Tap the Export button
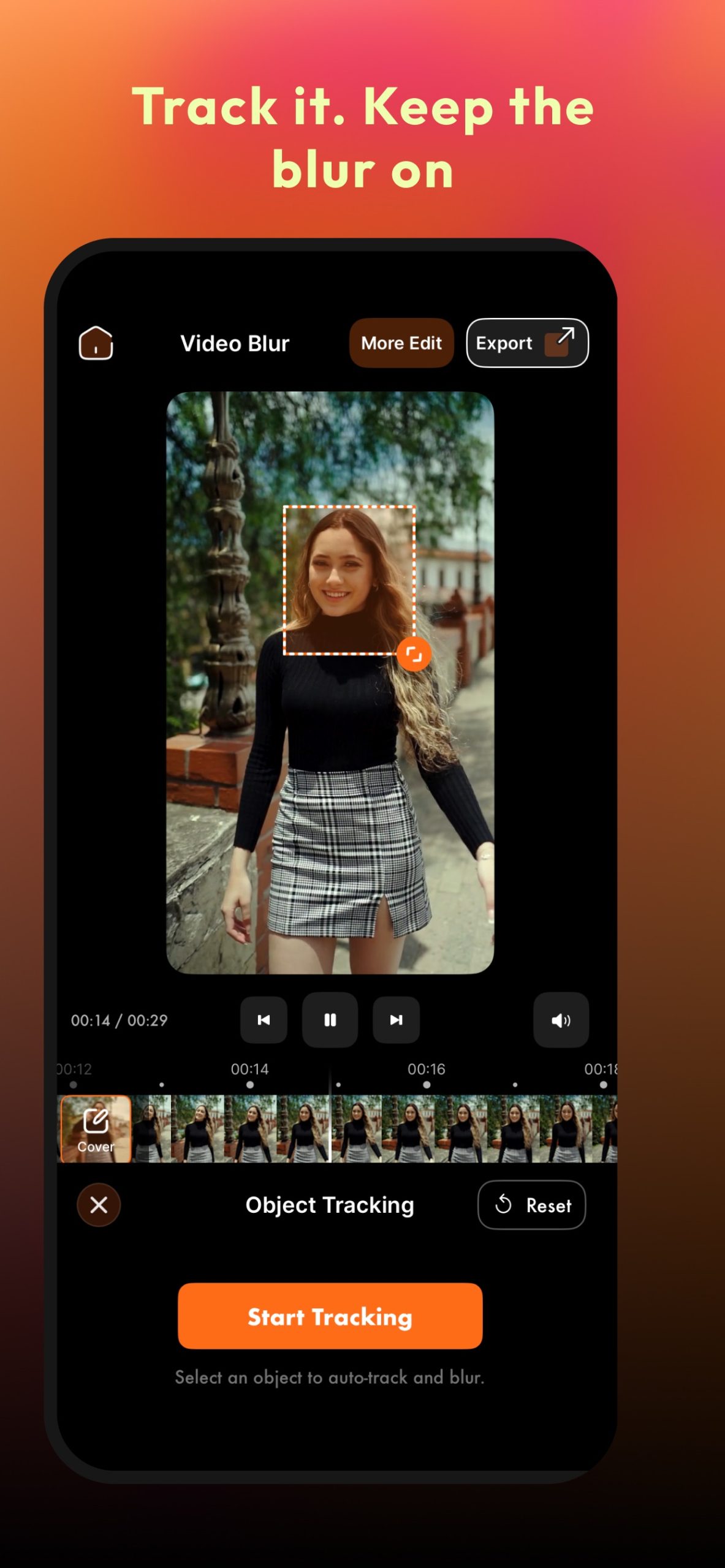 click(527, 343)
